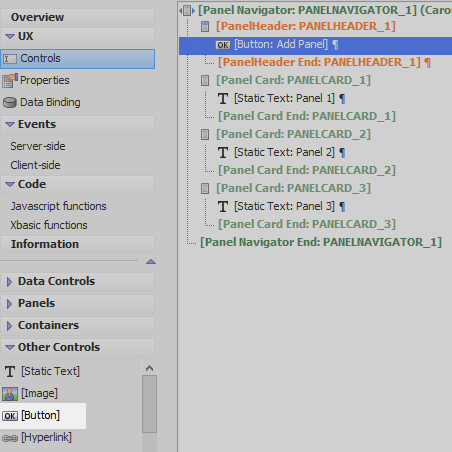Screen dimensions: 452x452
Task: Expand the Containers group
Action: pos(78,325)
